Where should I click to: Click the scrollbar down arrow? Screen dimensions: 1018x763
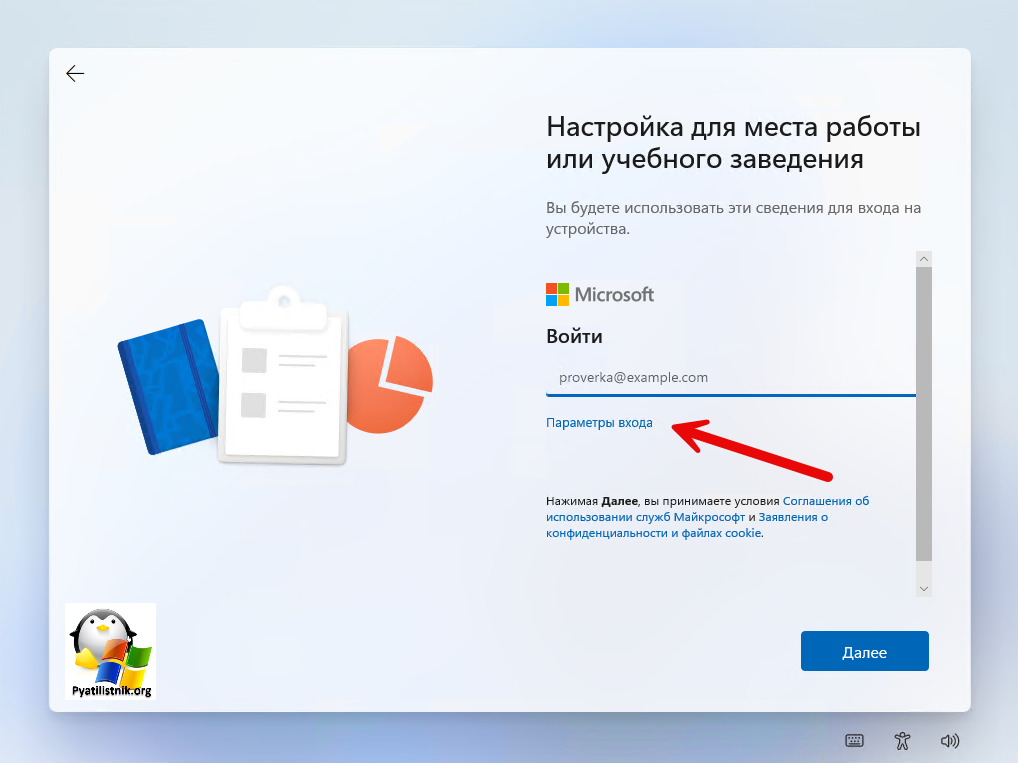coord(923,589)
